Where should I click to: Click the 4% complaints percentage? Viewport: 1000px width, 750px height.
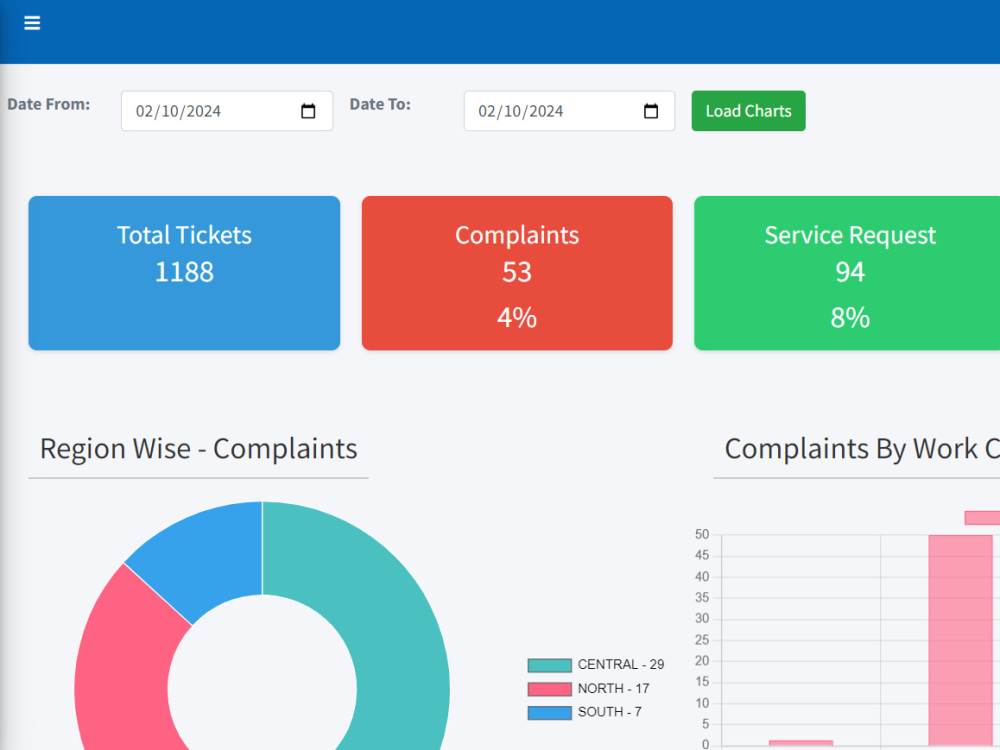pyautogui.click(x=517, y=318)
